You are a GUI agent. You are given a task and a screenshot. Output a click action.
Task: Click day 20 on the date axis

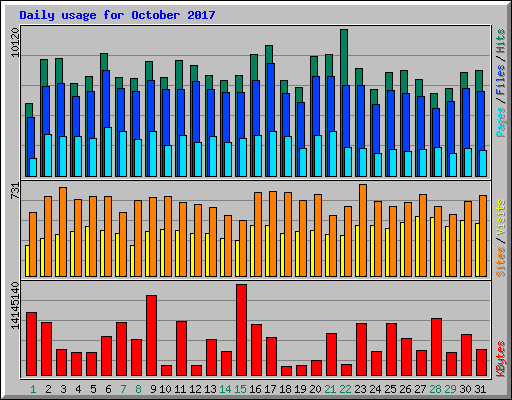pyautogui.click(x=315, y=389)
